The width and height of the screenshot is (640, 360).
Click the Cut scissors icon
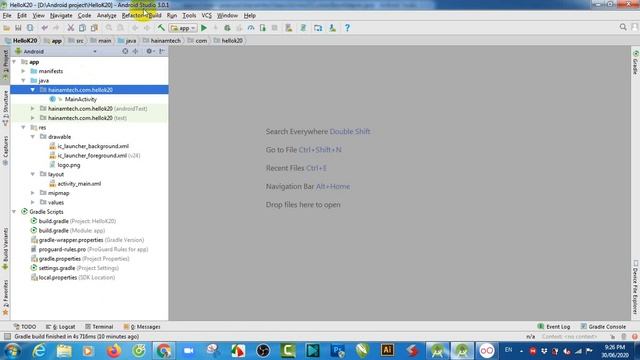(71, 28)
